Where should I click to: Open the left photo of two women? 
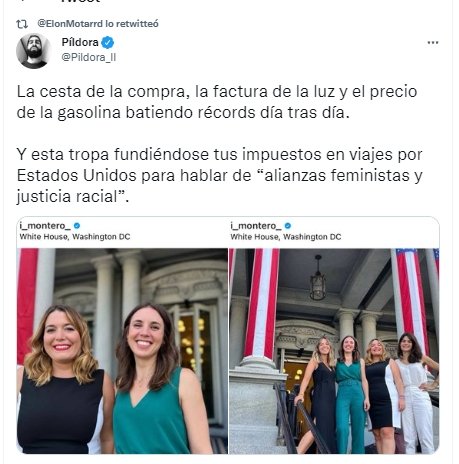pos(122,351)
